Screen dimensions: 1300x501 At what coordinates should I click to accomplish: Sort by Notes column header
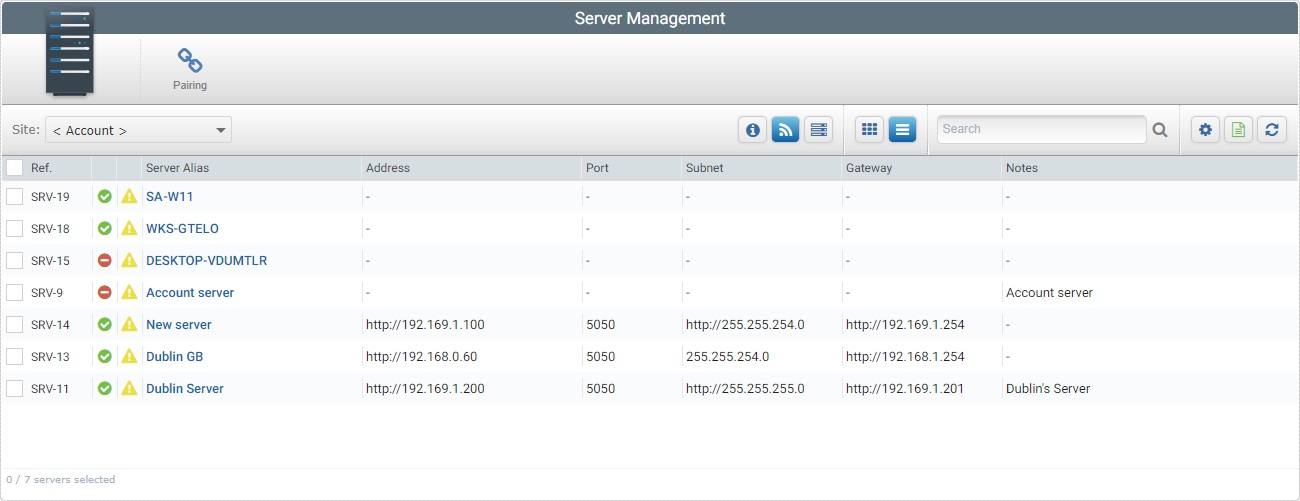point(1022,168)
